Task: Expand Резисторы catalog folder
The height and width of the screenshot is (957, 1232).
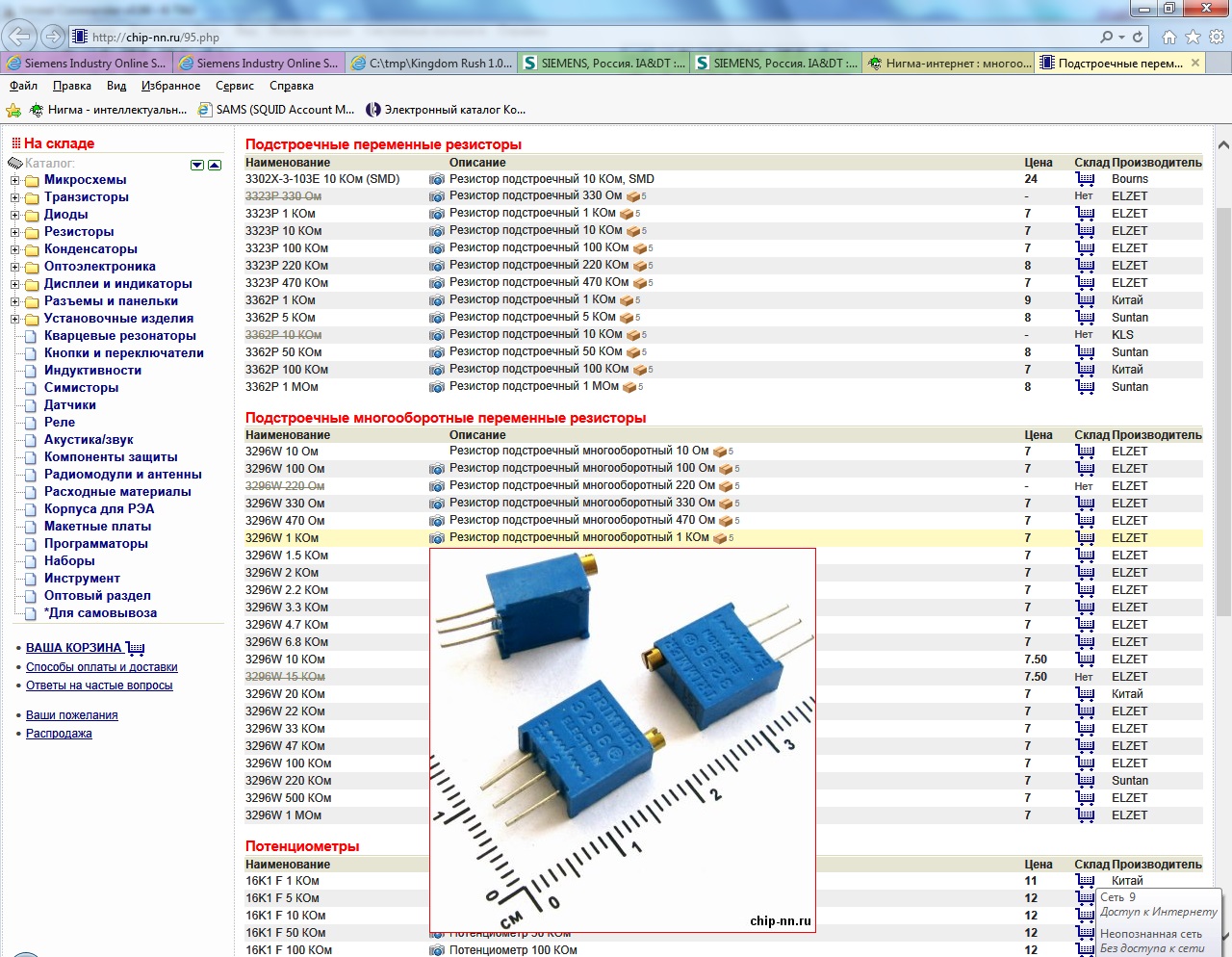Action: 14,232
